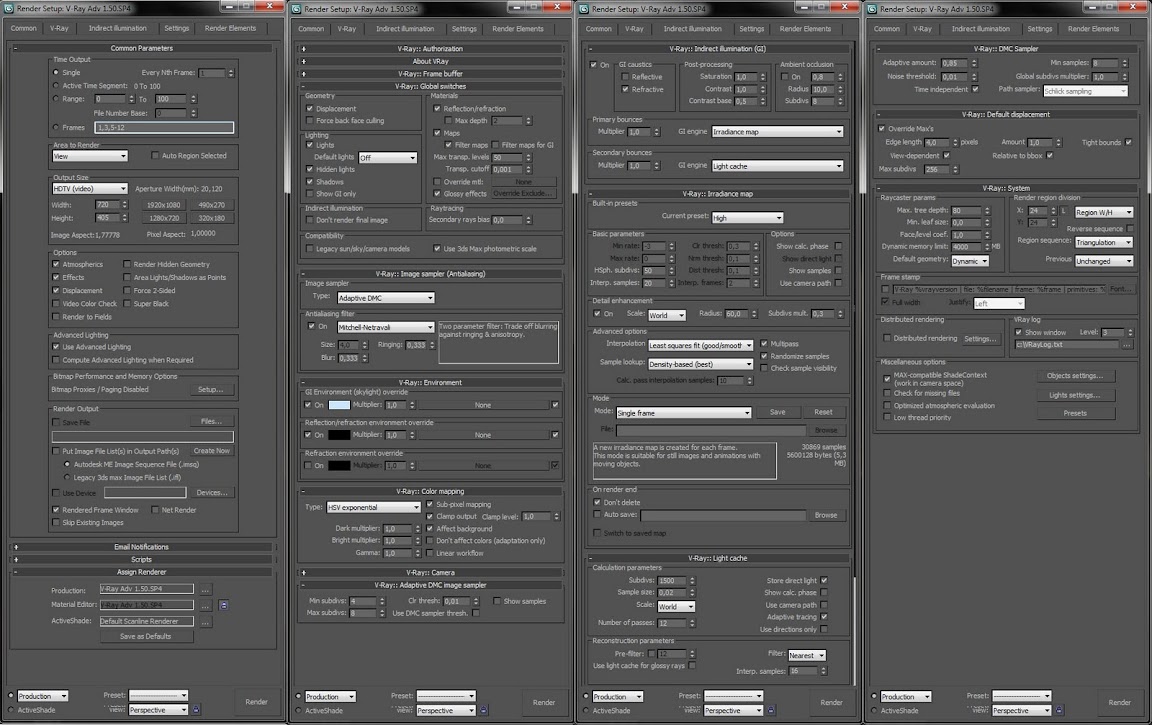Toggle Refractive GI caustics checkbox
1152x725 pixels.
click(625, 90)
